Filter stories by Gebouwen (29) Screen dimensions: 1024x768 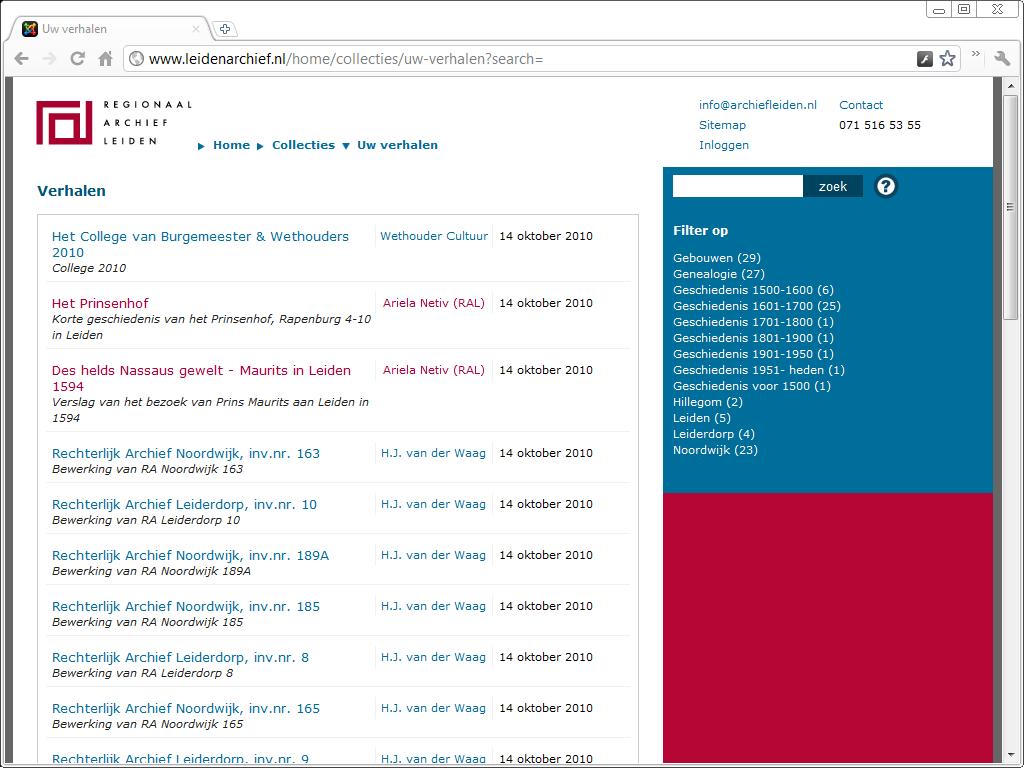[717, 258]
